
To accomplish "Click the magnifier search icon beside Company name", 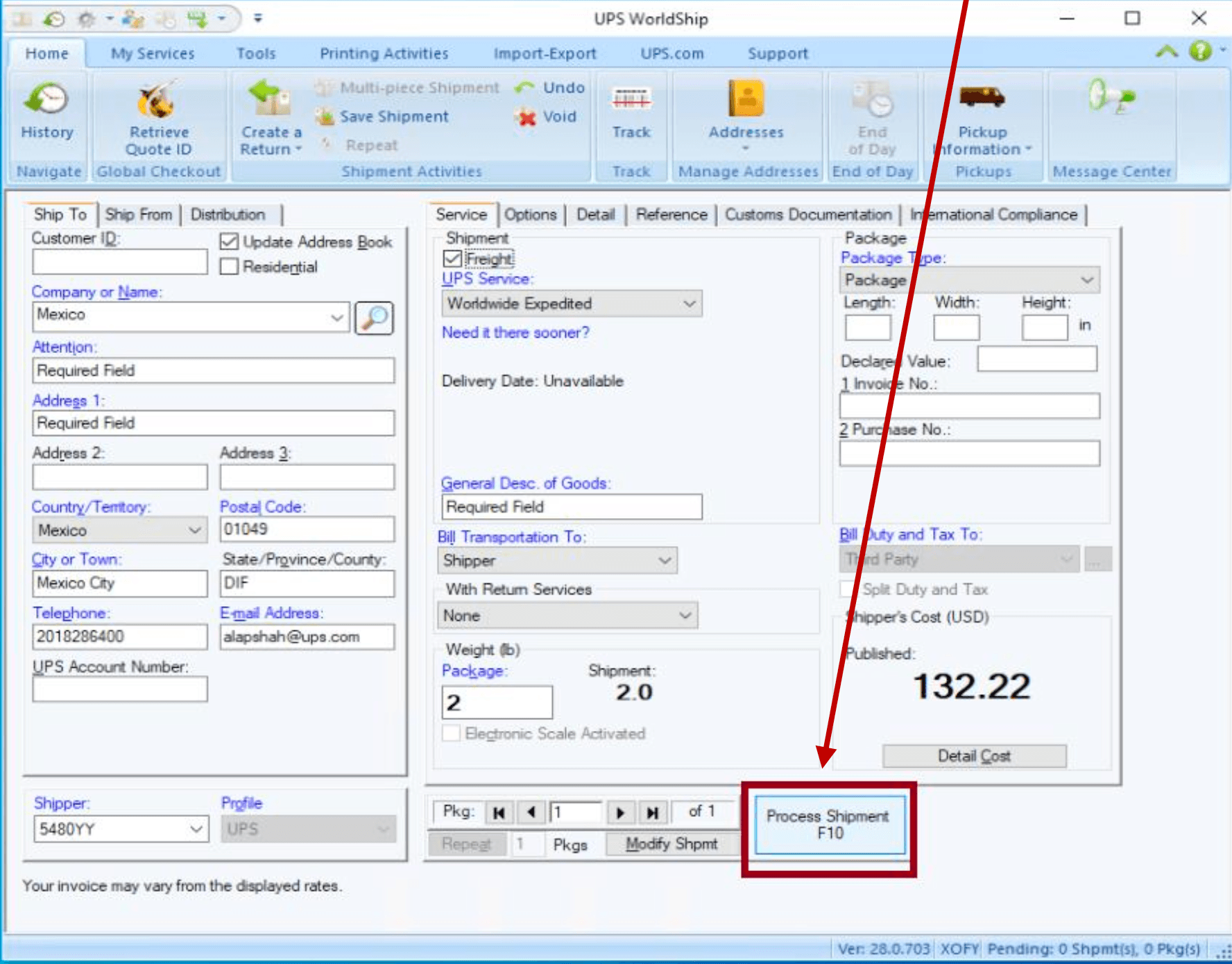I will tap(375, 318).
